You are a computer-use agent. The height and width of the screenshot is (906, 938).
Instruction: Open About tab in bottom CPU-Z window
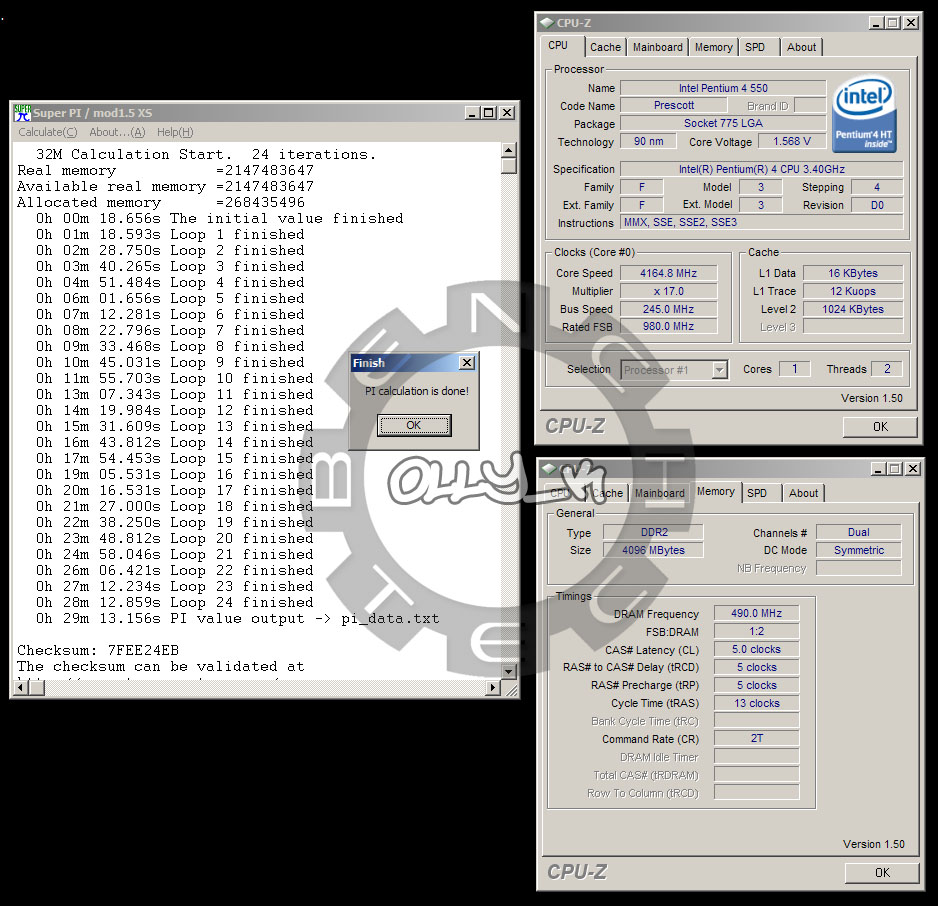(x=803, y=493)
